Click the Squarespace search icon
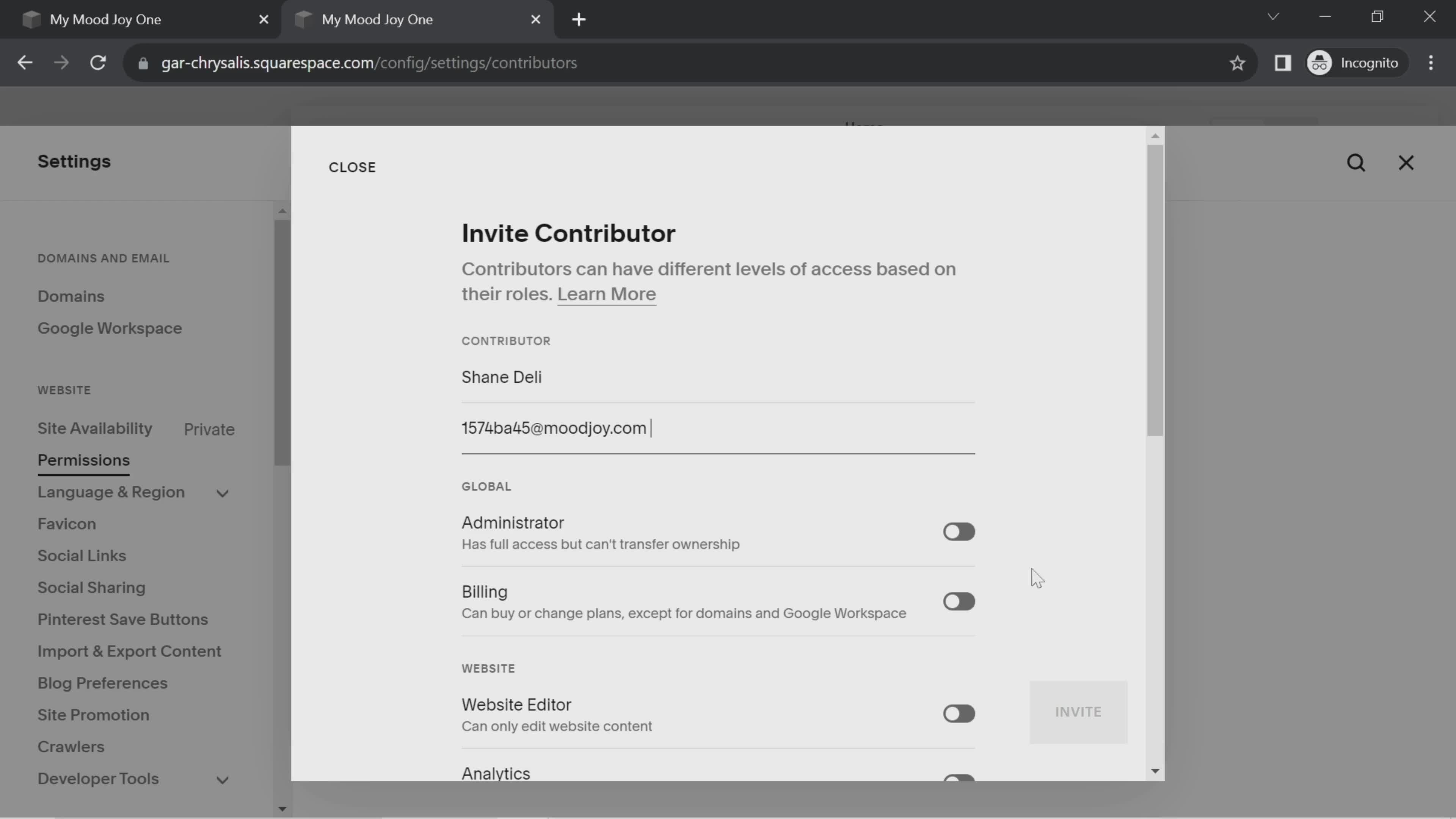The height and width of the screenshot is (819, 1456). pyautogui.click(x=1357, y=162)
